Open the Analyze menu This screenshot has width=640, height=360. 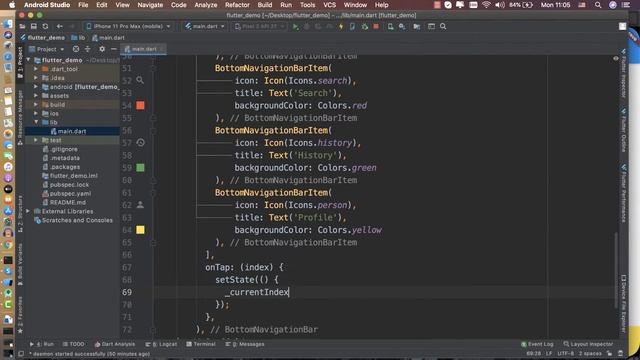pos(205,5)
